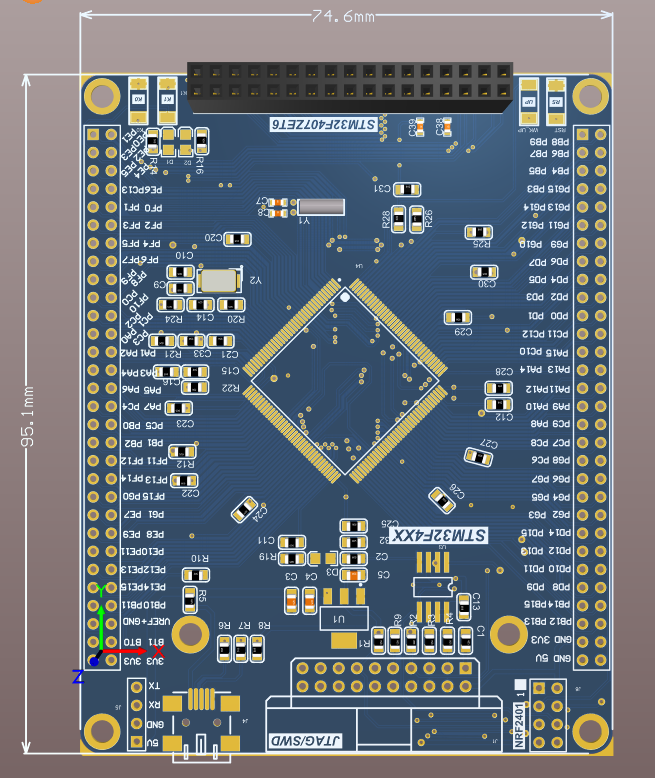Image resolution: width=655 pixels, height=778 pixels.
Task: Select resistor R12
Action: pyautogui.click(x=183, y=452)
